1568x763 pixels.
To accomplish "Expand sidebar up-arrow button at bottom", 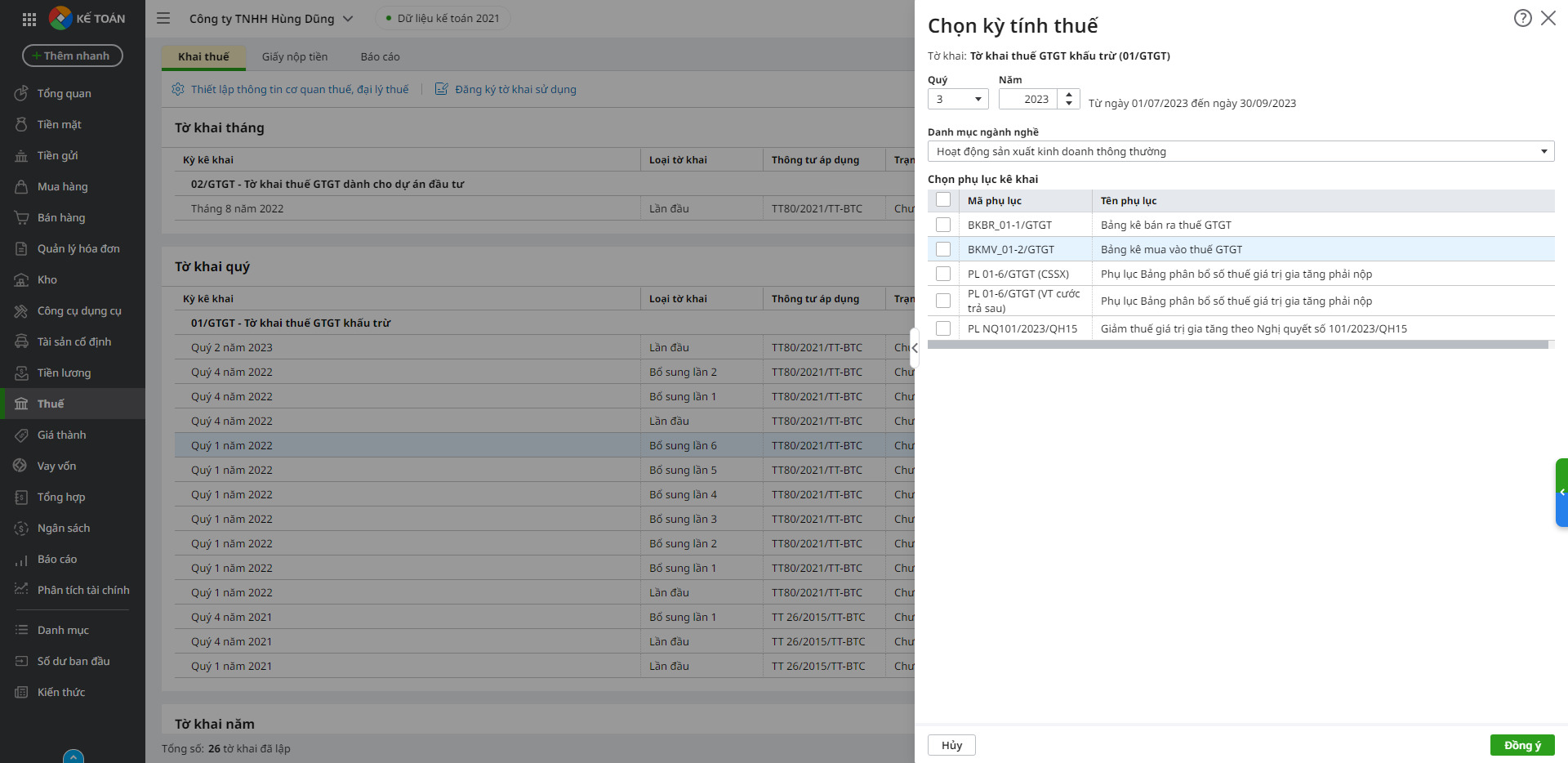I will (73, 756).
